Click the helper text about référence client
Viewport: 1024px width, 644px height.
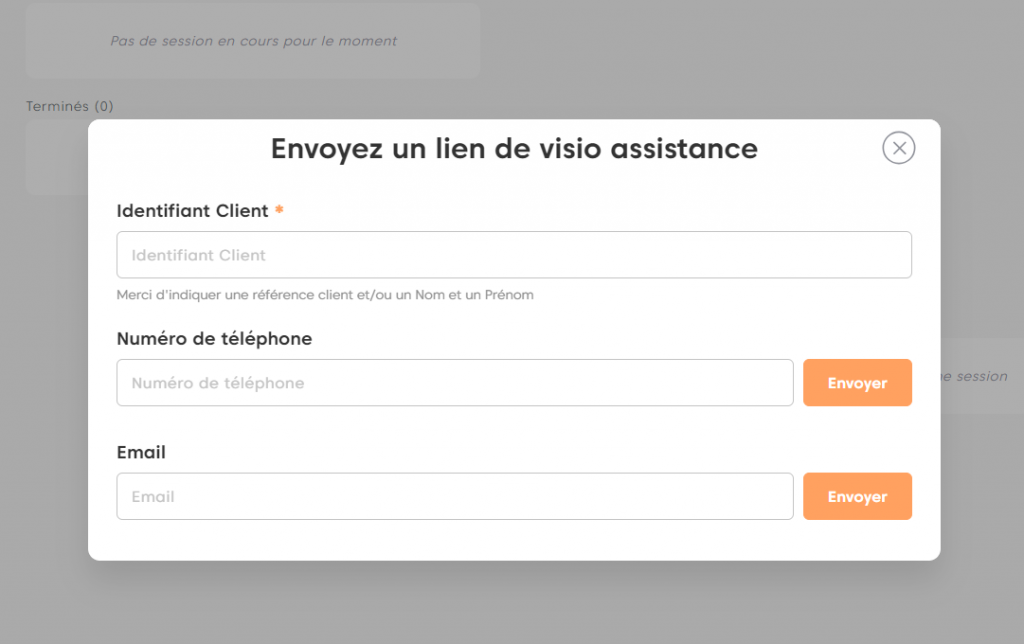click(325, 295)
